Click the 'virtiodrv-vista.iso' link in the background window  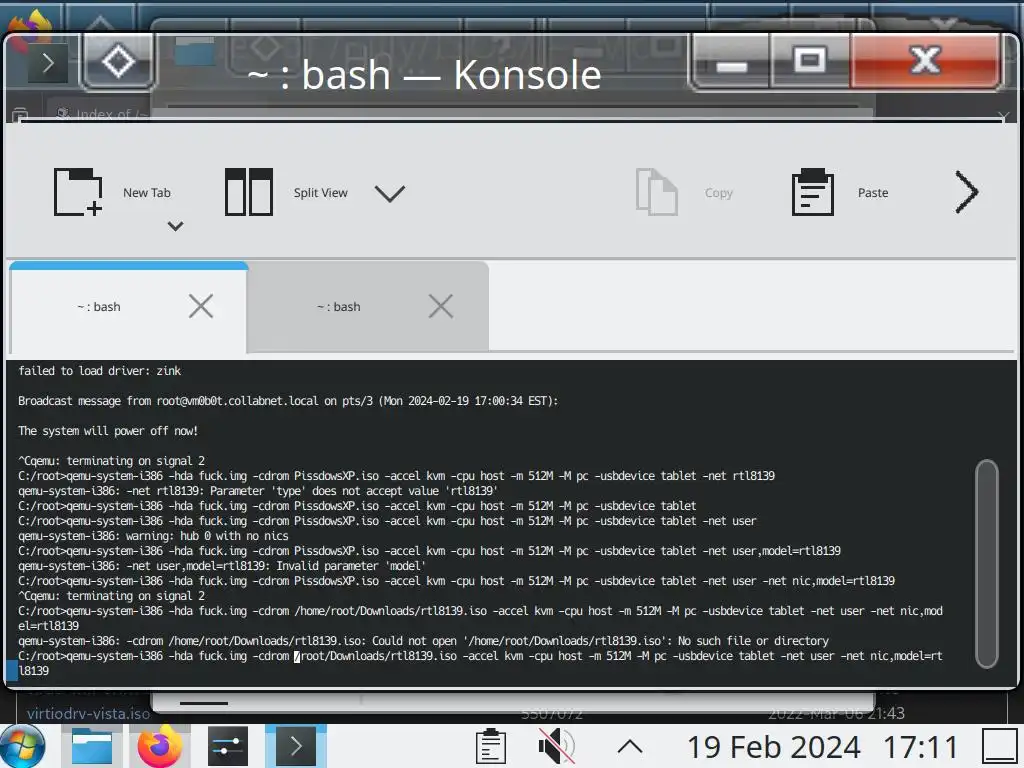(x=88, y=713)
